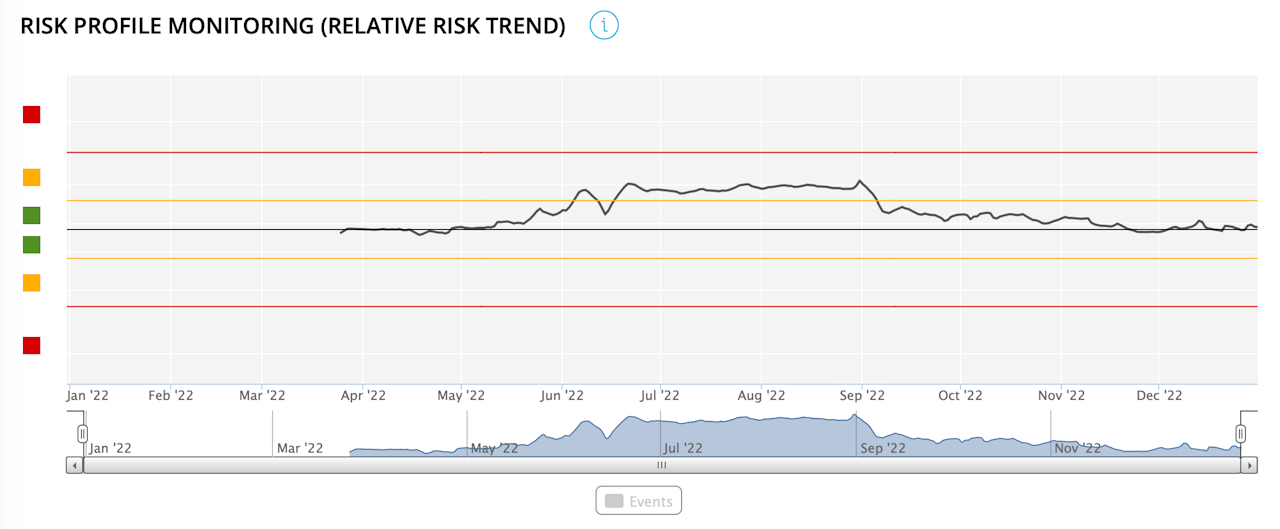This screenshot has height=529, width=1280.
Task: Click the left range selector handle
Action: tap(84, 433)
